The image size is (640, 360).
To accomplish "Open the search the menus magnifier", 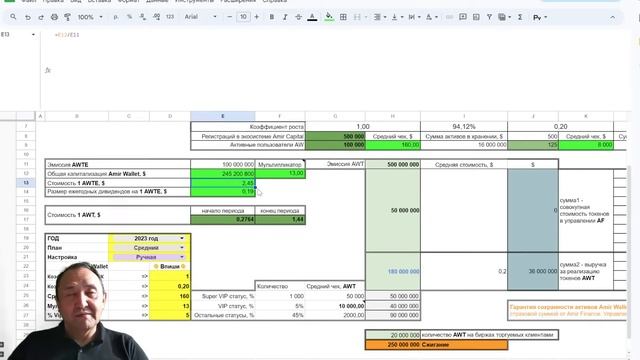I will tap(13, 17).
